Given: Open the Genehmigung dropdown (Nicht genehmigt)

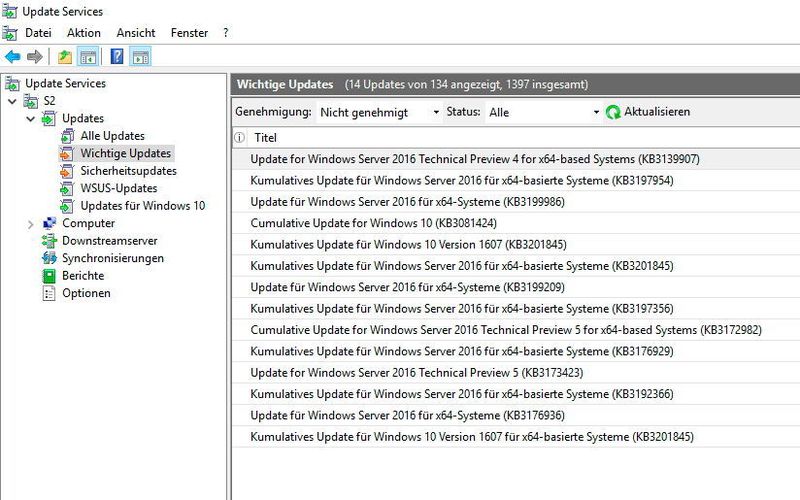Looking at the screenshot, I should coord(379,112).
